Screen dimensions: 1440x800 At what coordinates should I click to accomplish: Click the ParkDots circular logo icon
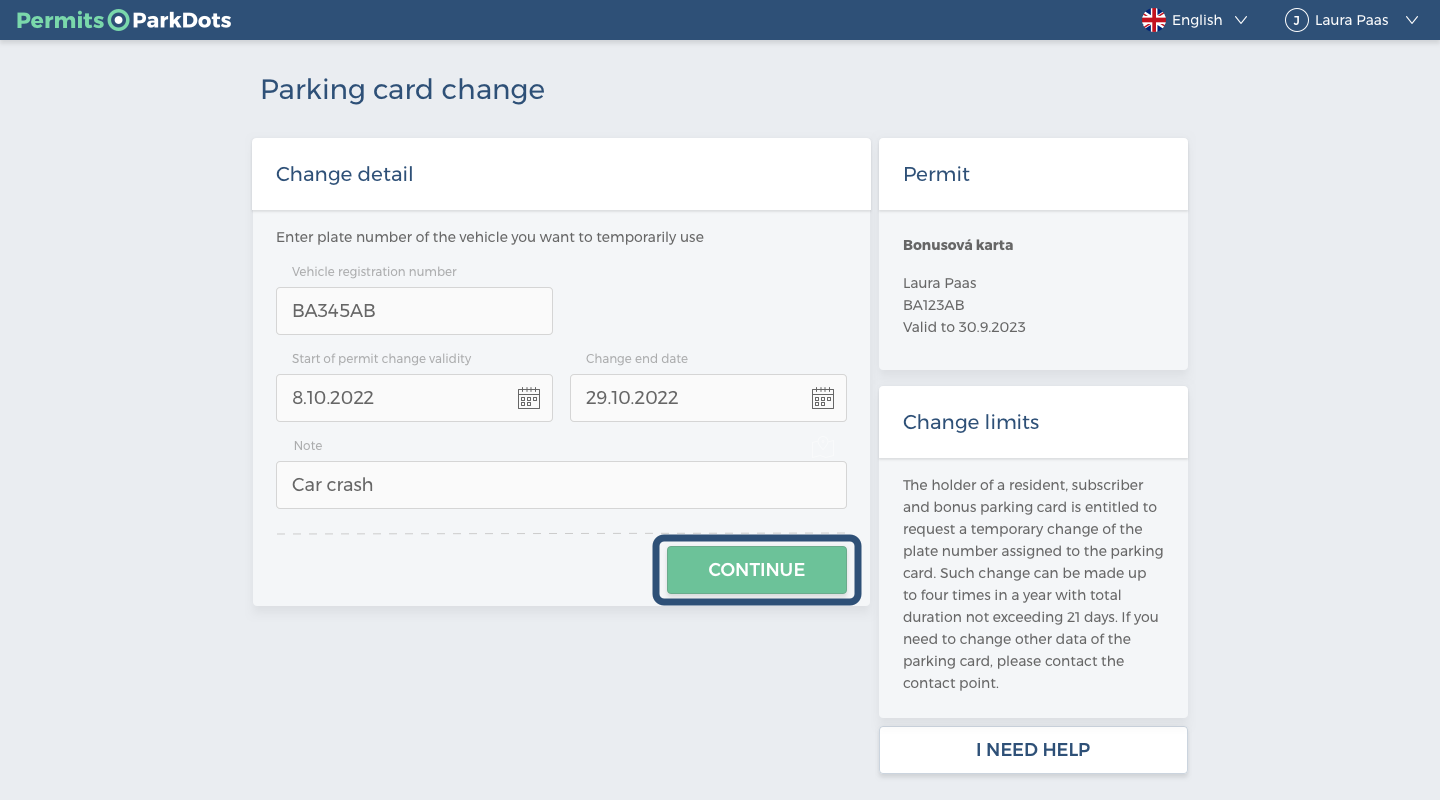pos(118,20)
